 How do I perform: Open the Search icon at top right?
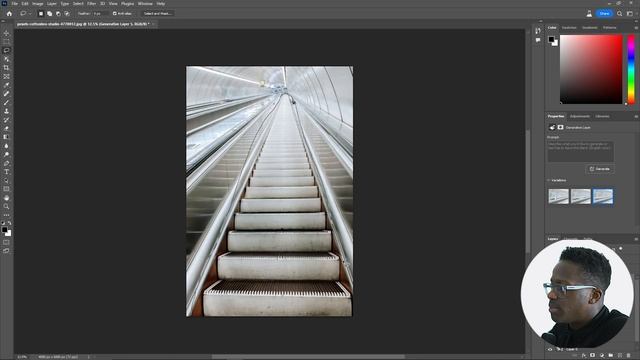(x=620, y=13)
